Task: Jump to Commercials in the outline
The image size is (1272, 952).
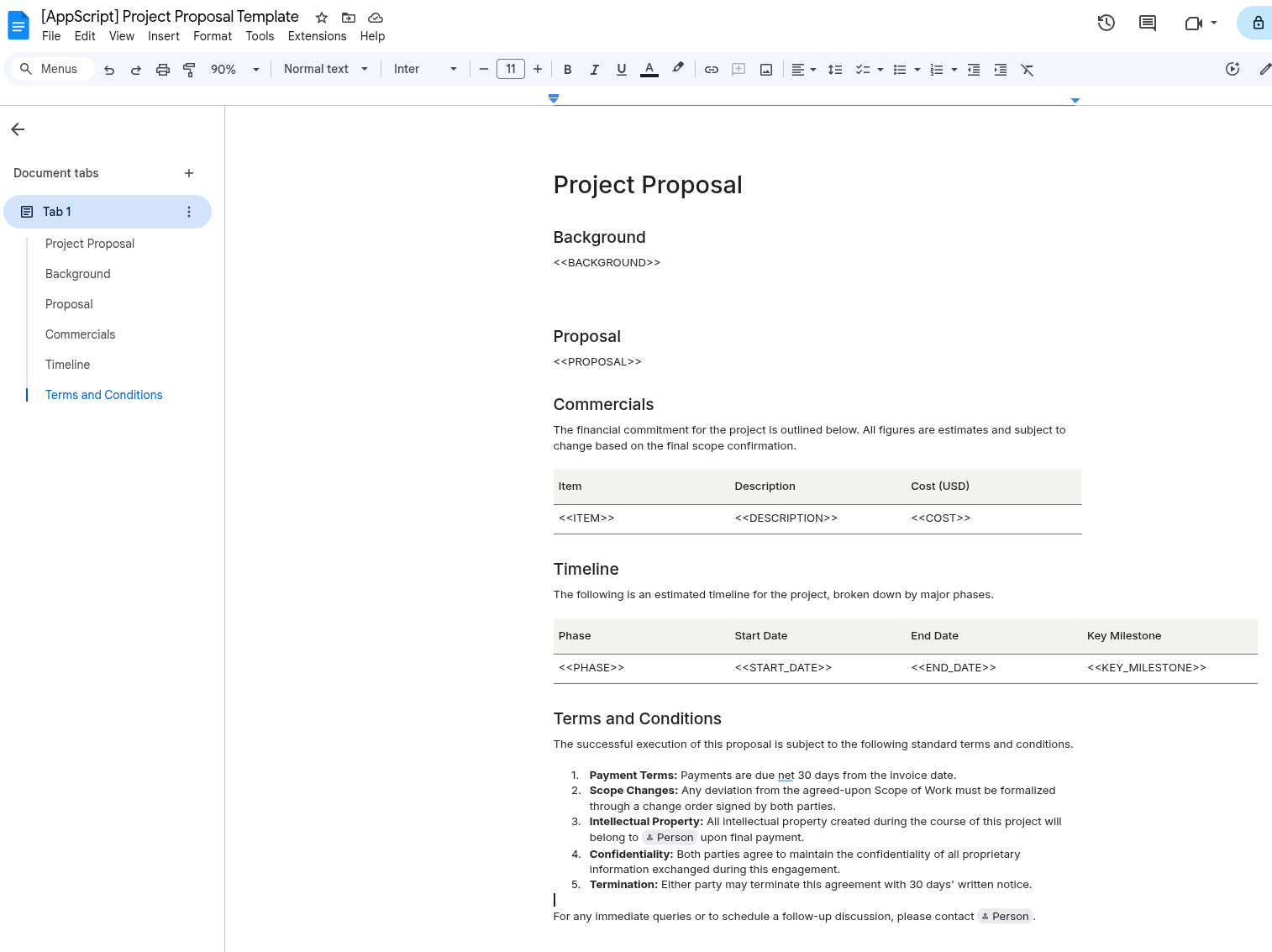Action: pyautogui.click(x=81, y=334)
